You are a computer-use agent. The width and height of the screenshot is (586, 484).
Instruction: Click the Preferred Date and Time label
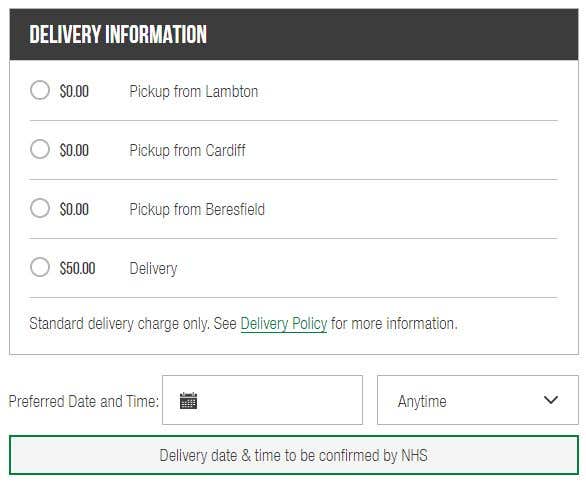[84, 401]
